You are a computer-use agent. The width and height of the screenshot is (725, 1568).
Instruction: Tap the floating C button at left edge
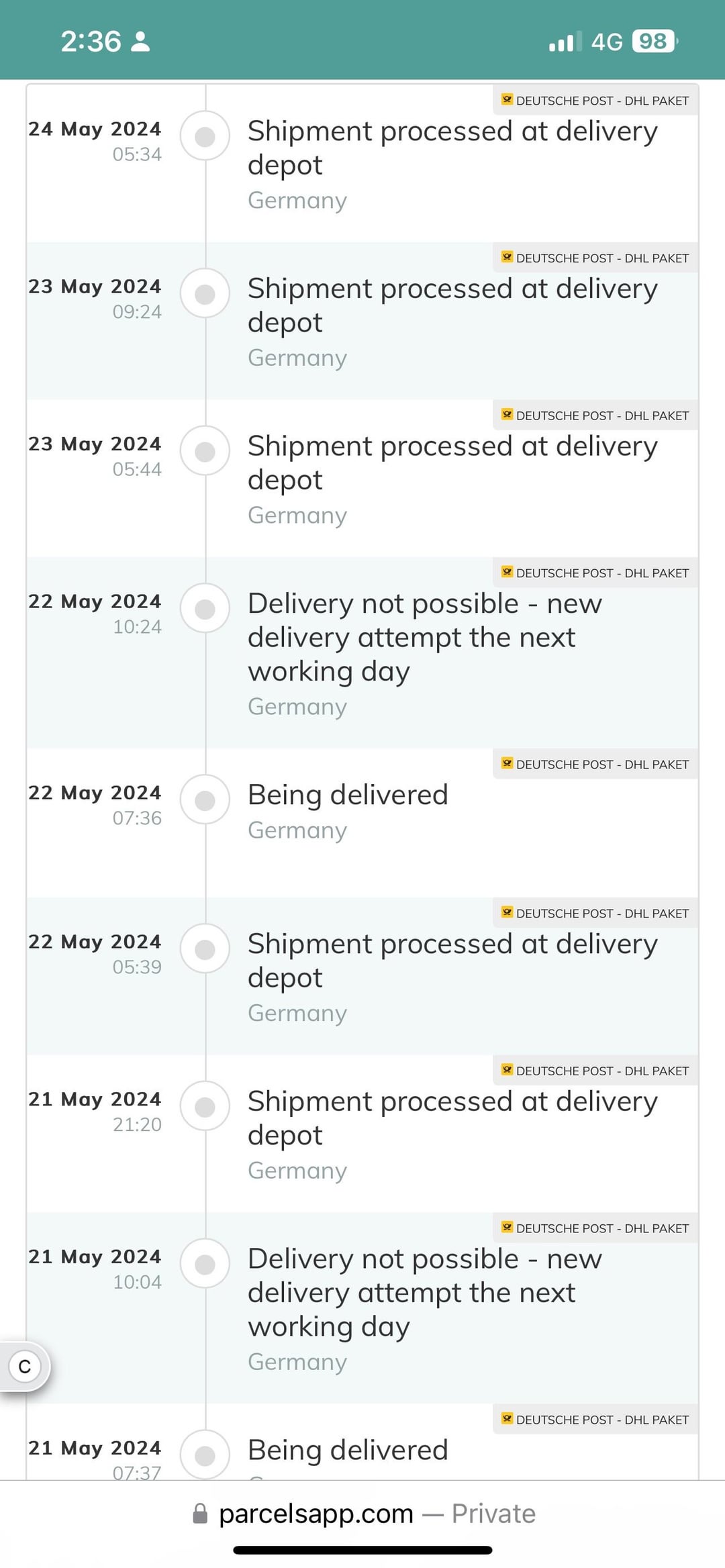pyautogui.click(x=25, y=1366)
